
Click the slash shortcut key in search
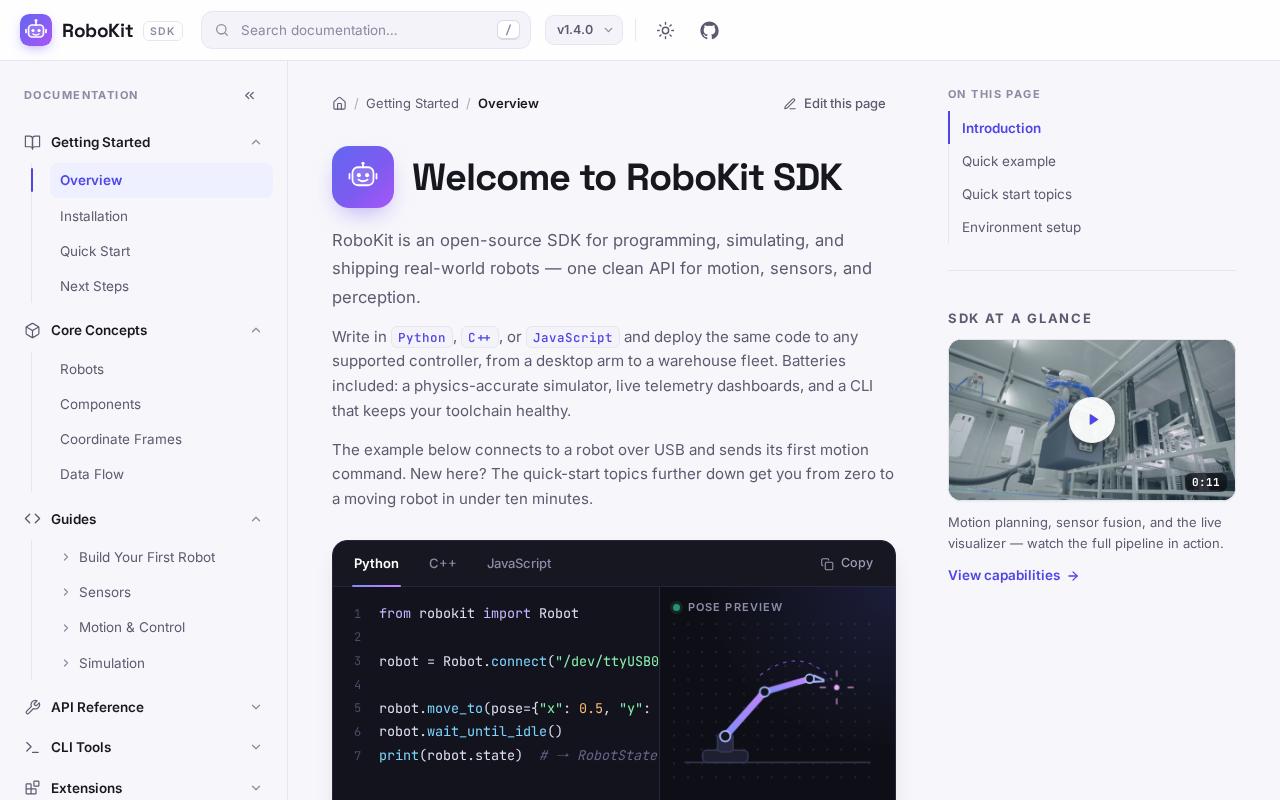coord(508,30)
